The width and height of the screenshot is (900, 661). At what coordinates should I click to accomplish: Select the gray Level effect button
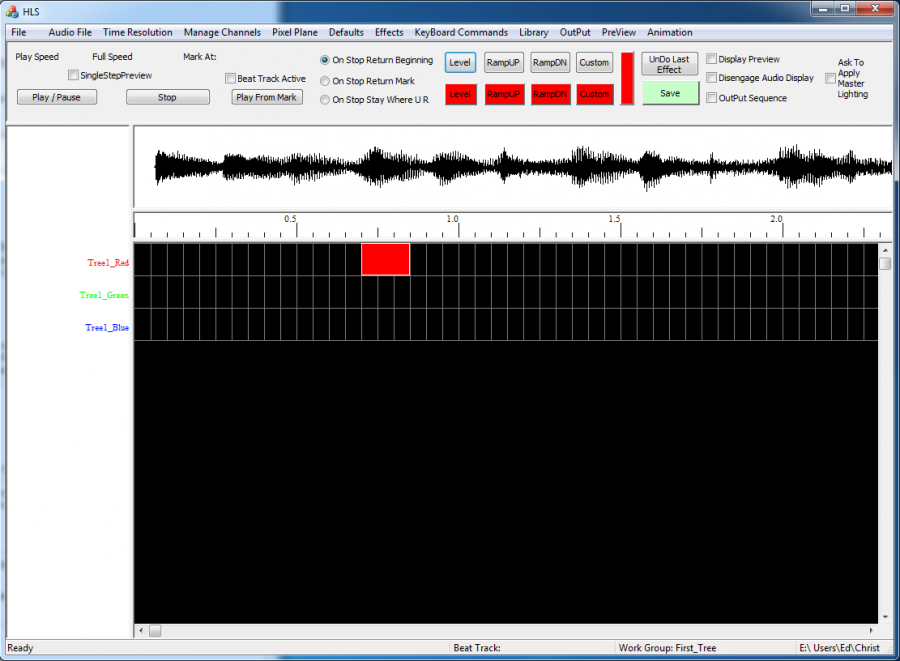click(x=461, y=63)
